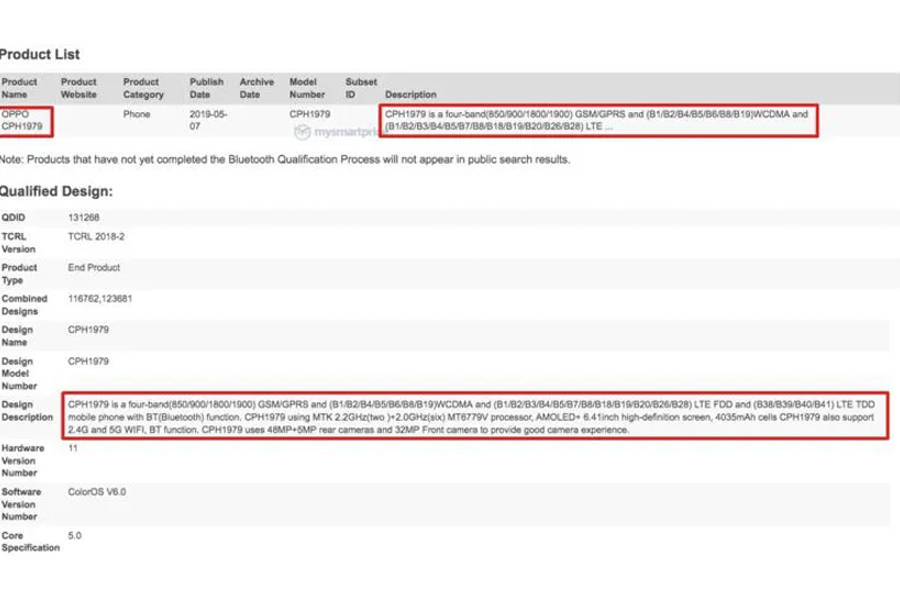Click the 'Core Specification' row label
The height and width of the screenshot is (600, 900).
pos(30,541)
